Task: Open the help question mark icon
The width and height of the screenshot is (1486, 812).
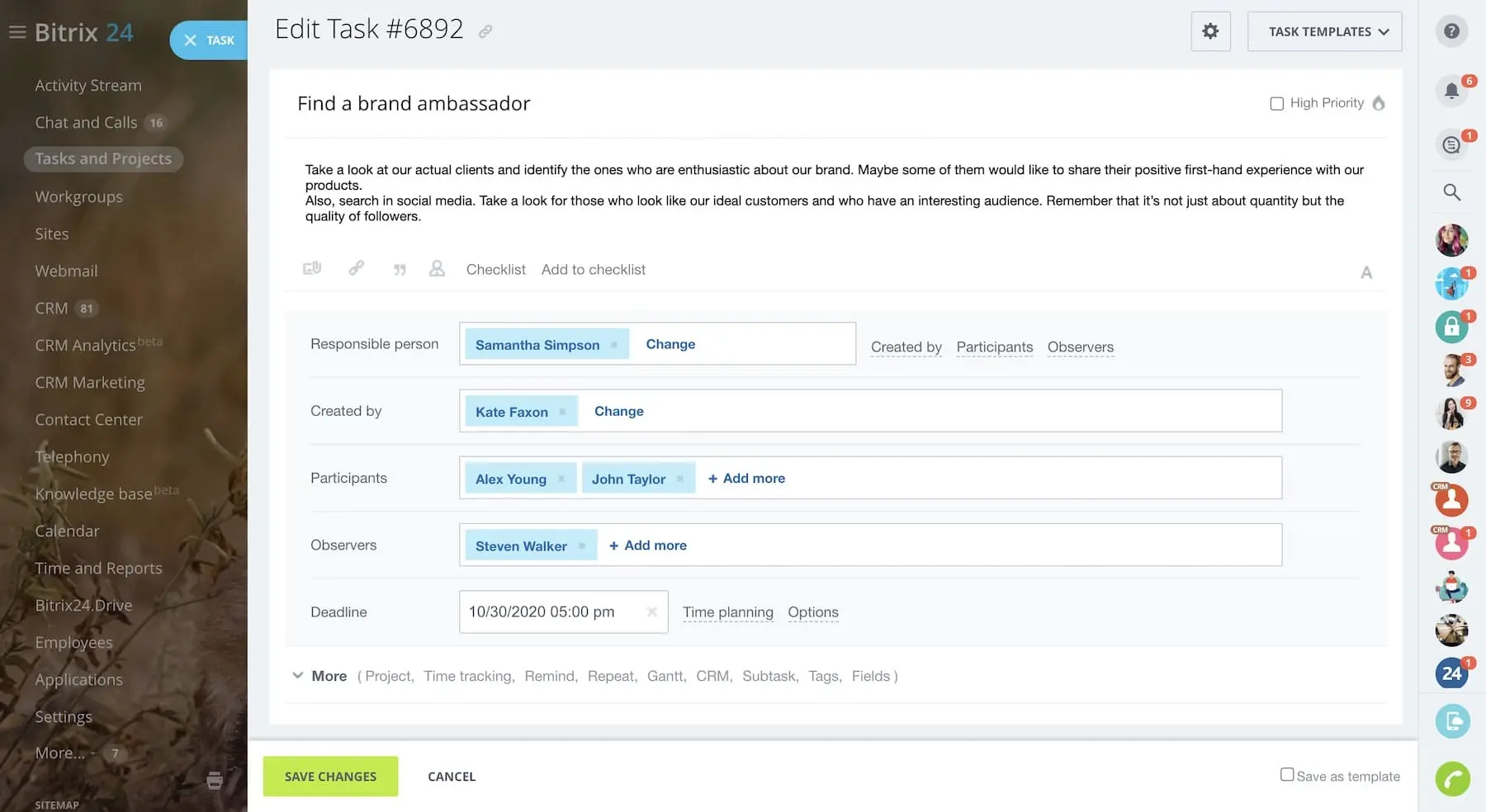Action: tap(1451, 31)
